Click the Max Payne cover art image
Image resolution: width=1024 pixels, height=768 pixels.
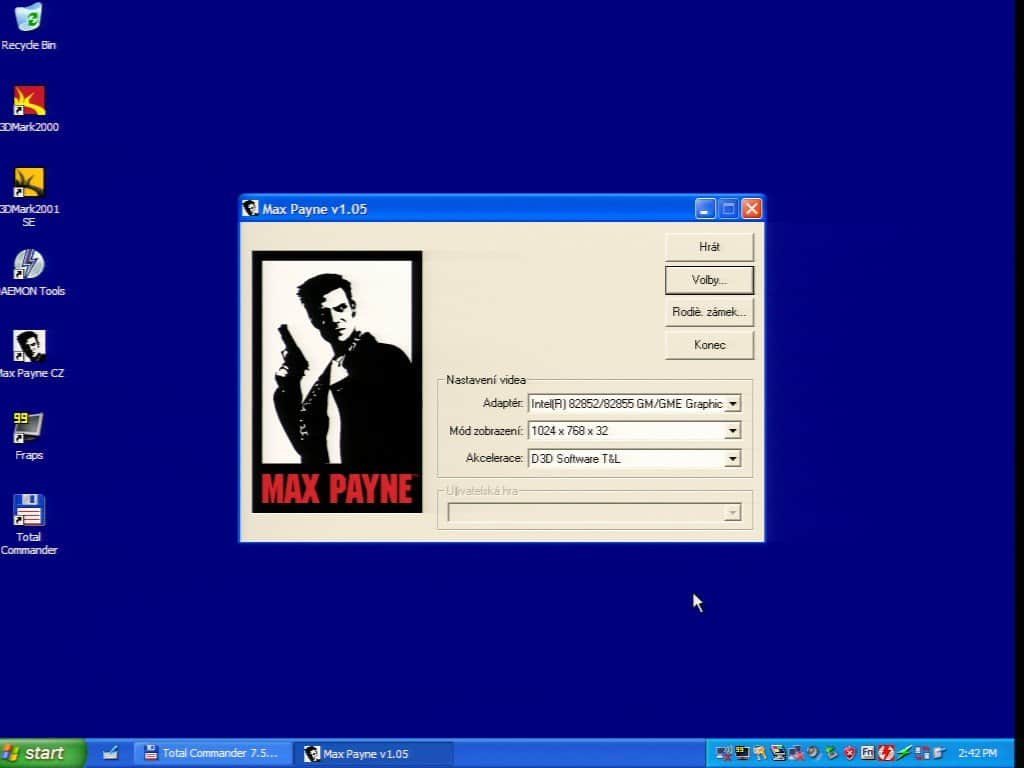coord(337,382)
